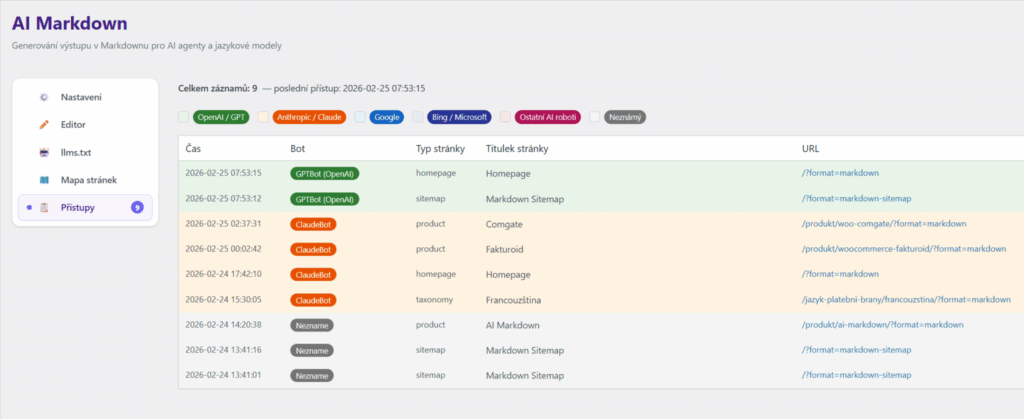1024x419 pixels.
Task: Click the Nastavení gear icon
Action: pos(44,97)
